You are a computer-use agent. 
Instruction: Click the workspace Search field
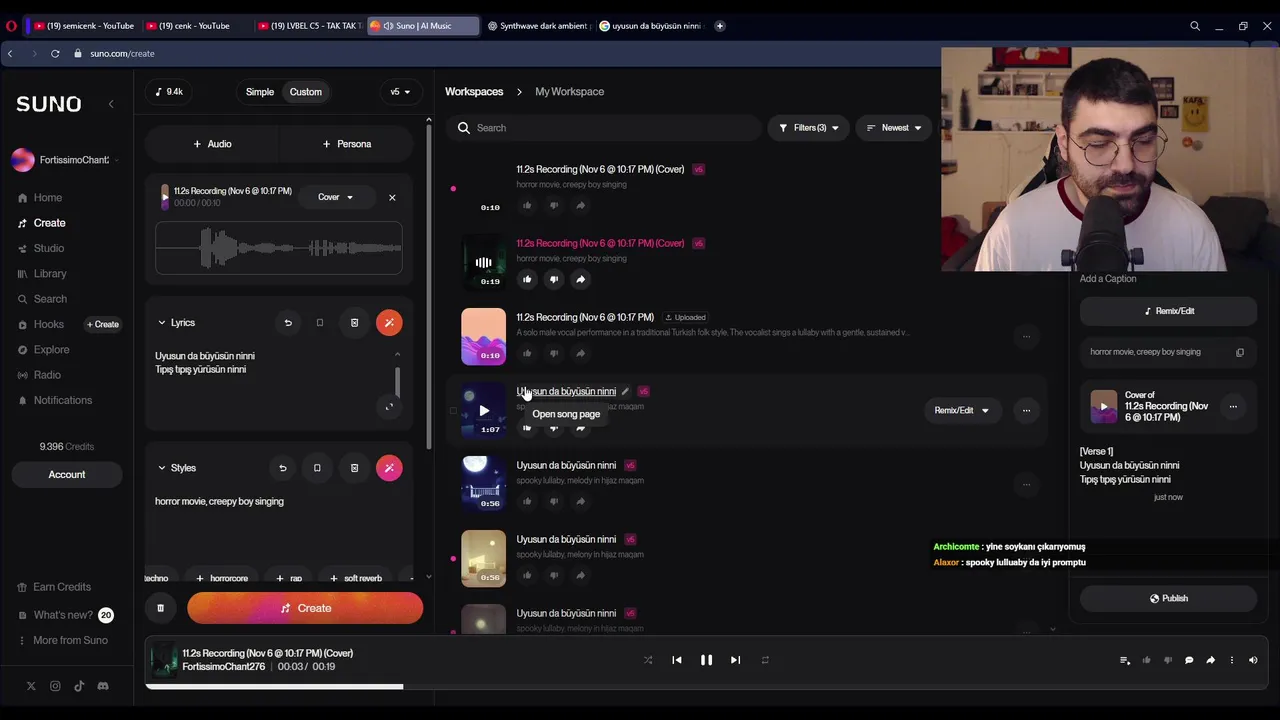point(603,128)
